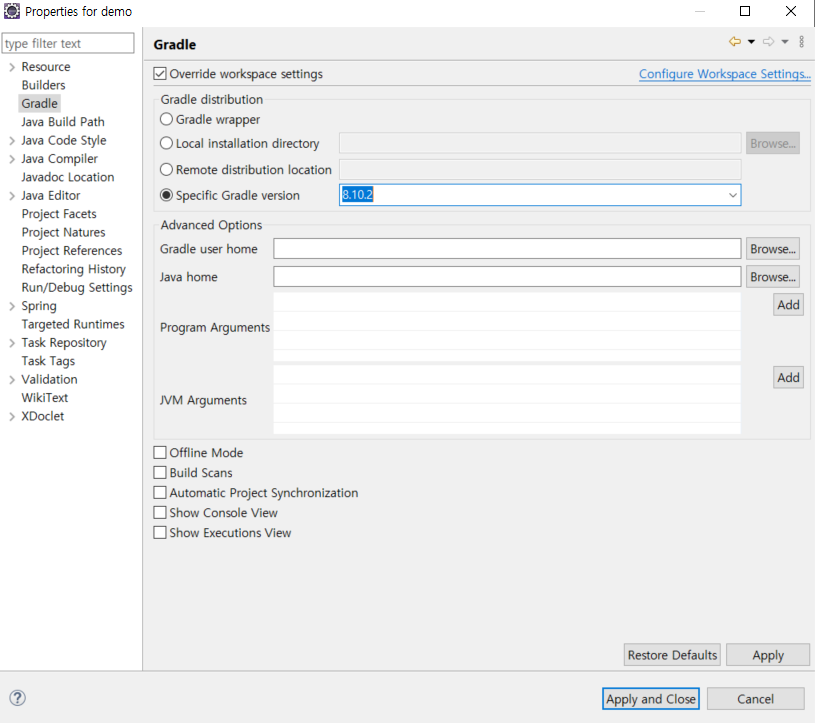Open the Project Facets page
The height and width of the screenshot is (723, 815).
click(59, 214)
